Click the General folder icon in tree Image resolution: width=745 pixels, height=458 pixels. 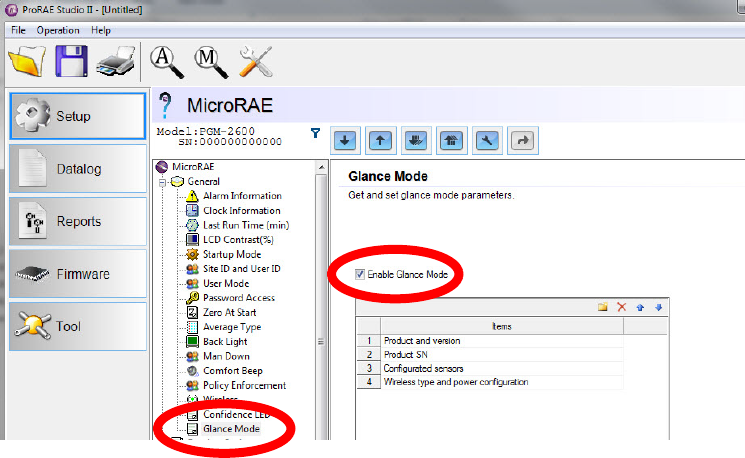(177, 181)
